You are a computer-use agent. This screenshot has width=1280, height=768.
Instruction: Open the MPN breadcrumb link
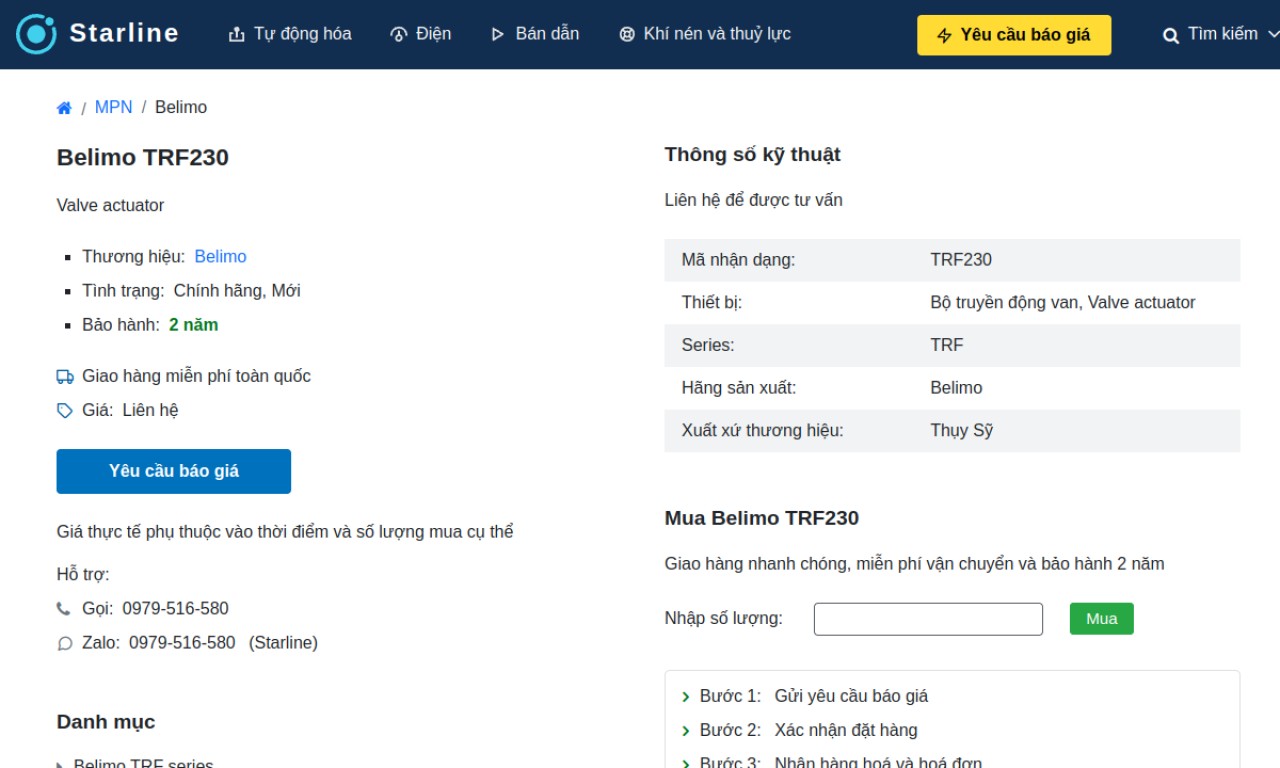pyautogui.click(x=113, y=107)
